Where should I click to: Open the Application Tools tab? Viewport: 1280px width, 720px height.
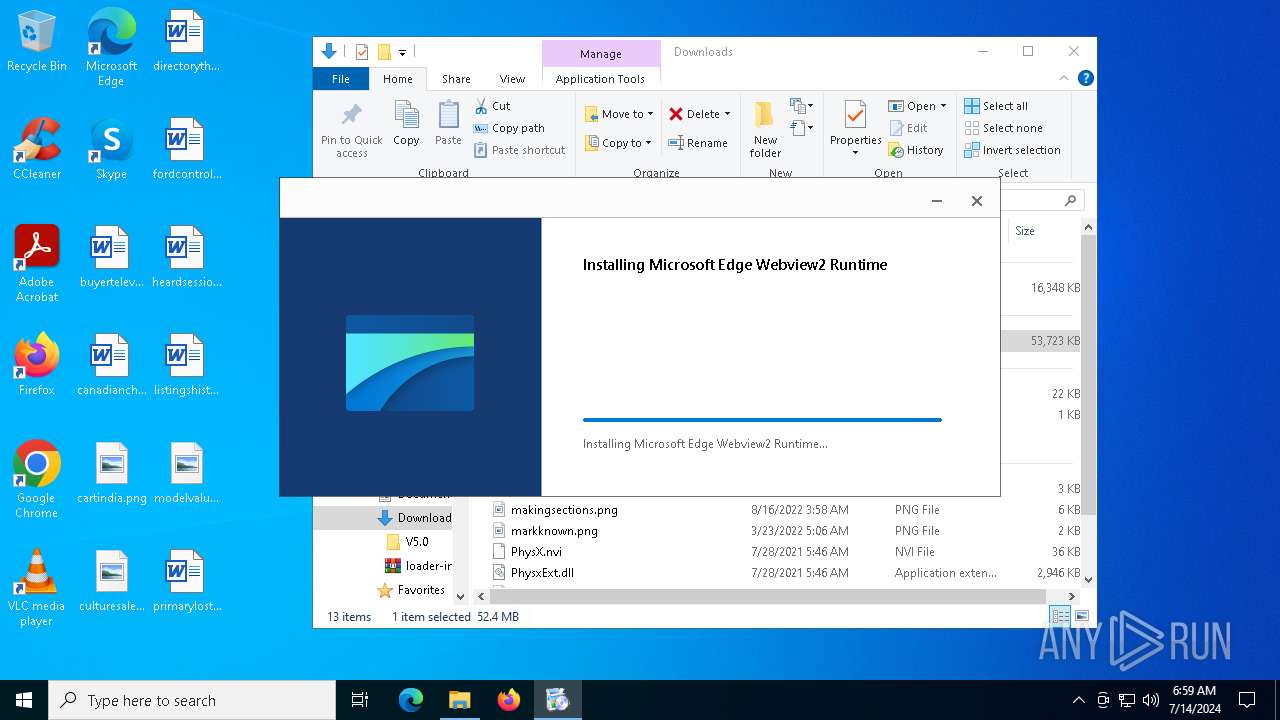point(600,79)
